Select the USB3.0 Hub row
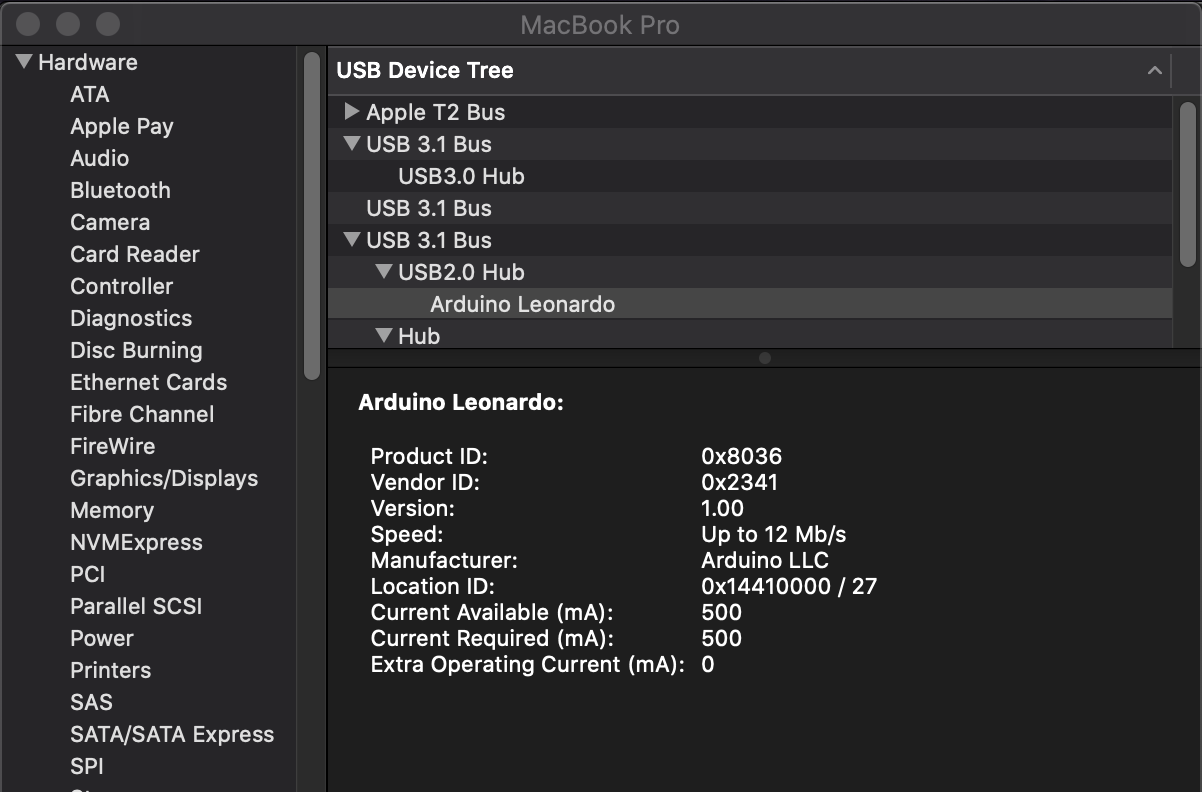1202x792 pixels. pos(750,176)
